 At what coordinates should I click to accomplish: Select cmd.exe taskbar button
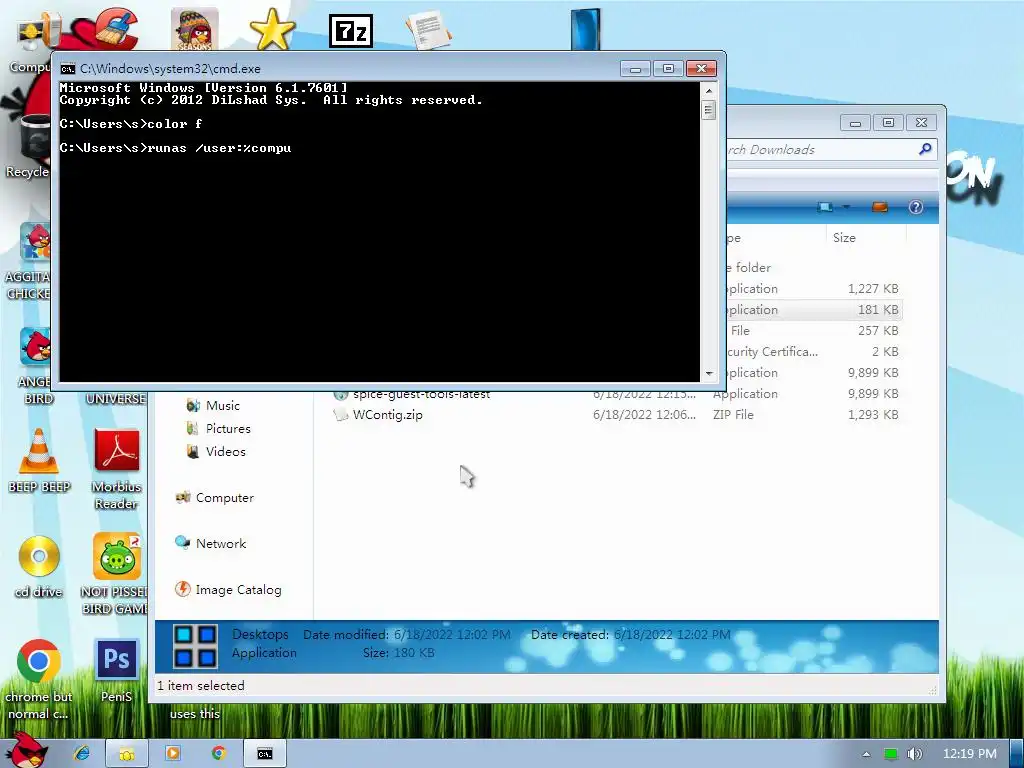(x=264, y=754)
